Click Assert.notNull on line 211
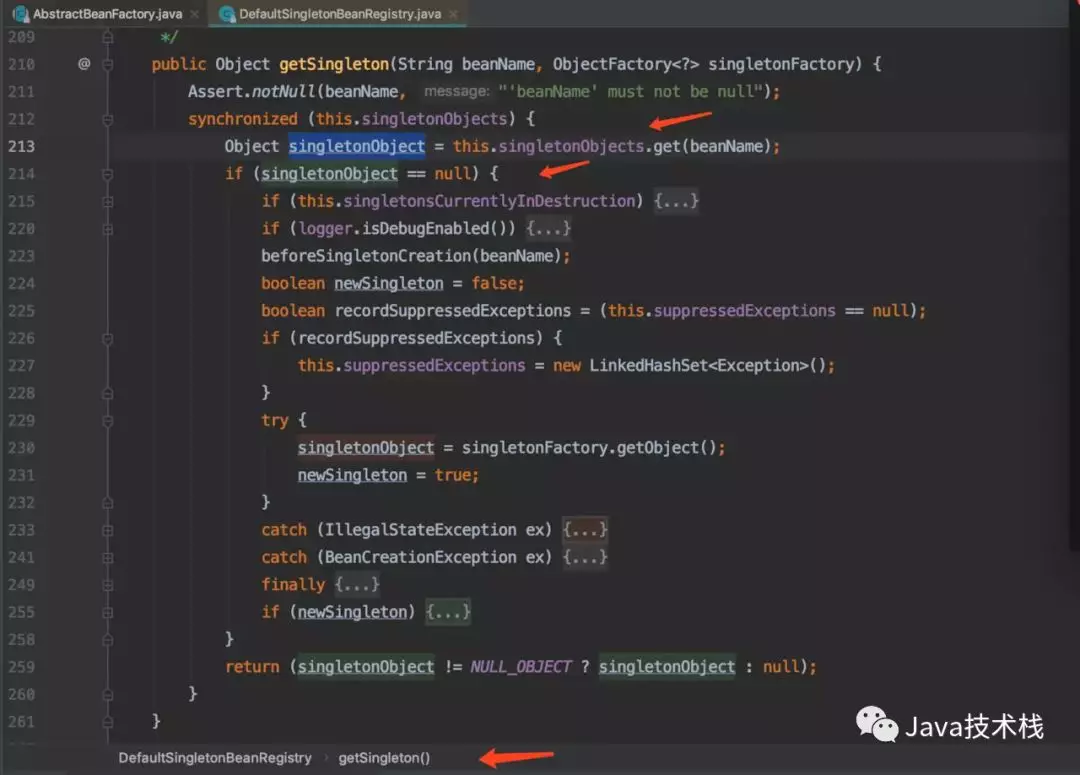This screenshot has width=1080, height=775. click(x=251, y=92)
